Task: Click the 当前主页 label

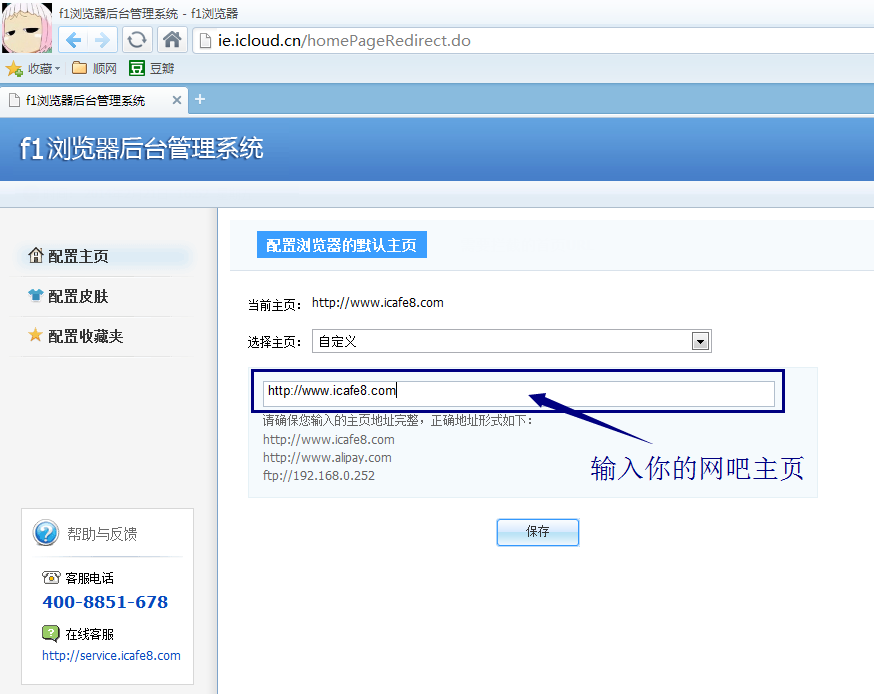Action: [x=275, y=305]
